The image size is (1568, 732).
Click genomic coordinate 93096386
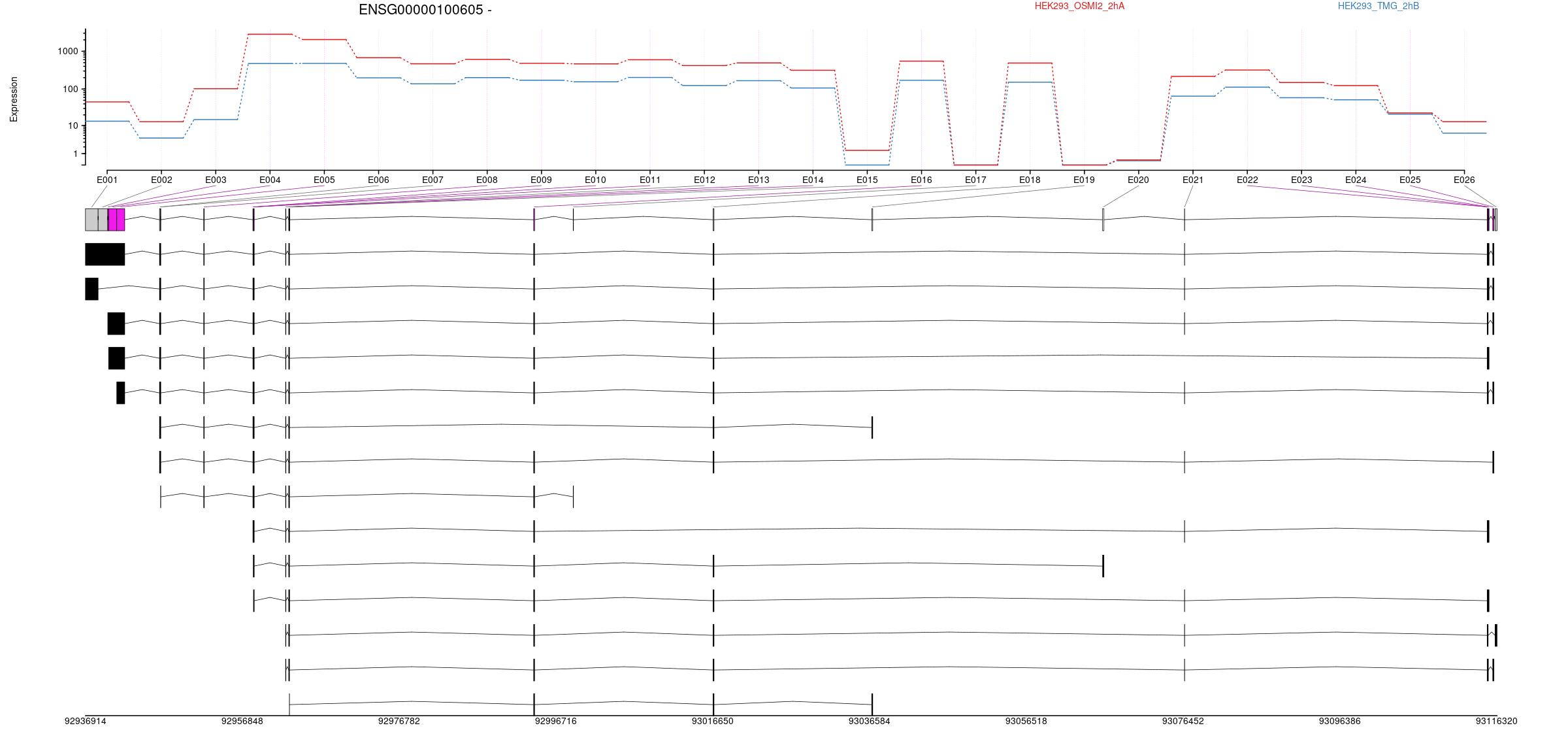click(x=1339, y=722)
